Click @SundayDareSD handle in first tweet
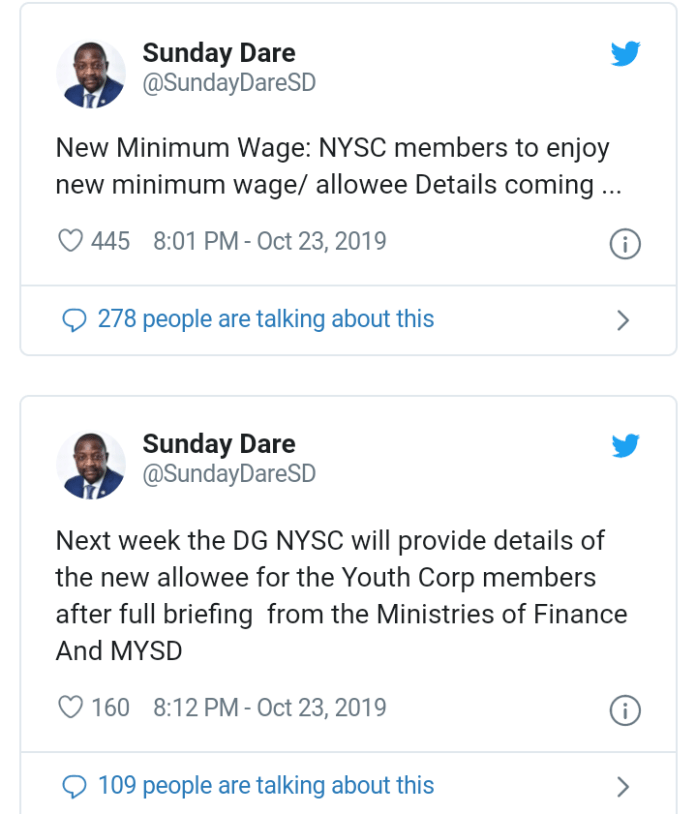Screen dimensions: 696x814 [228, 83]
